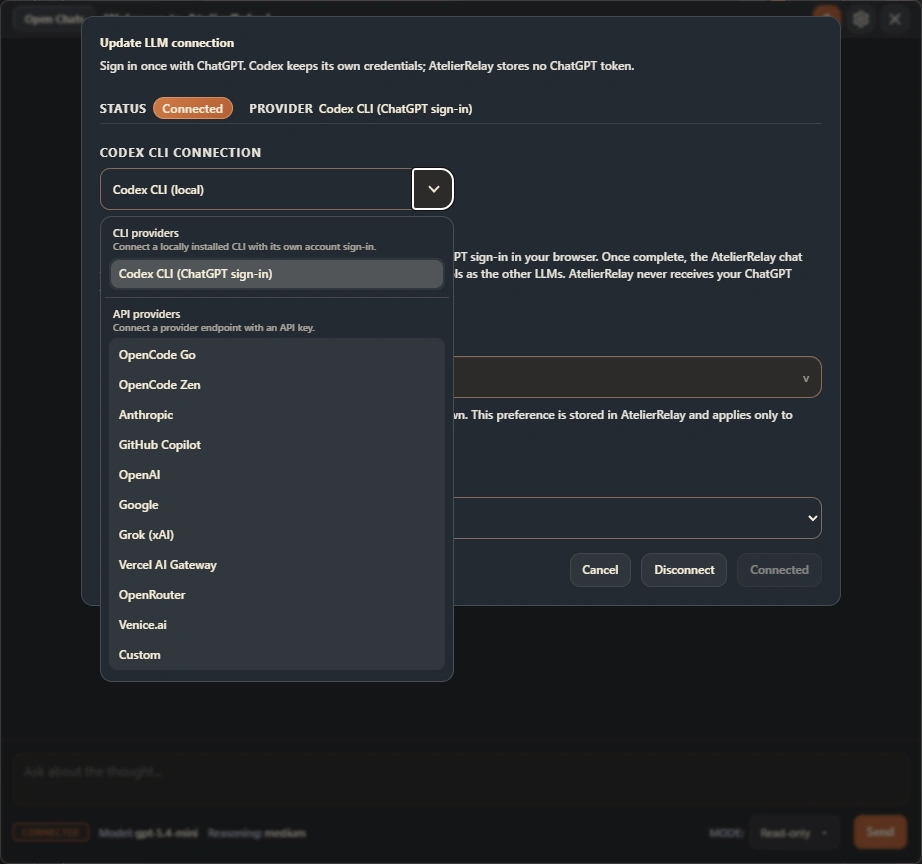Screen dimensions: 922x864
Task: Click the Cancel button
Action: [x=600, y=570]
